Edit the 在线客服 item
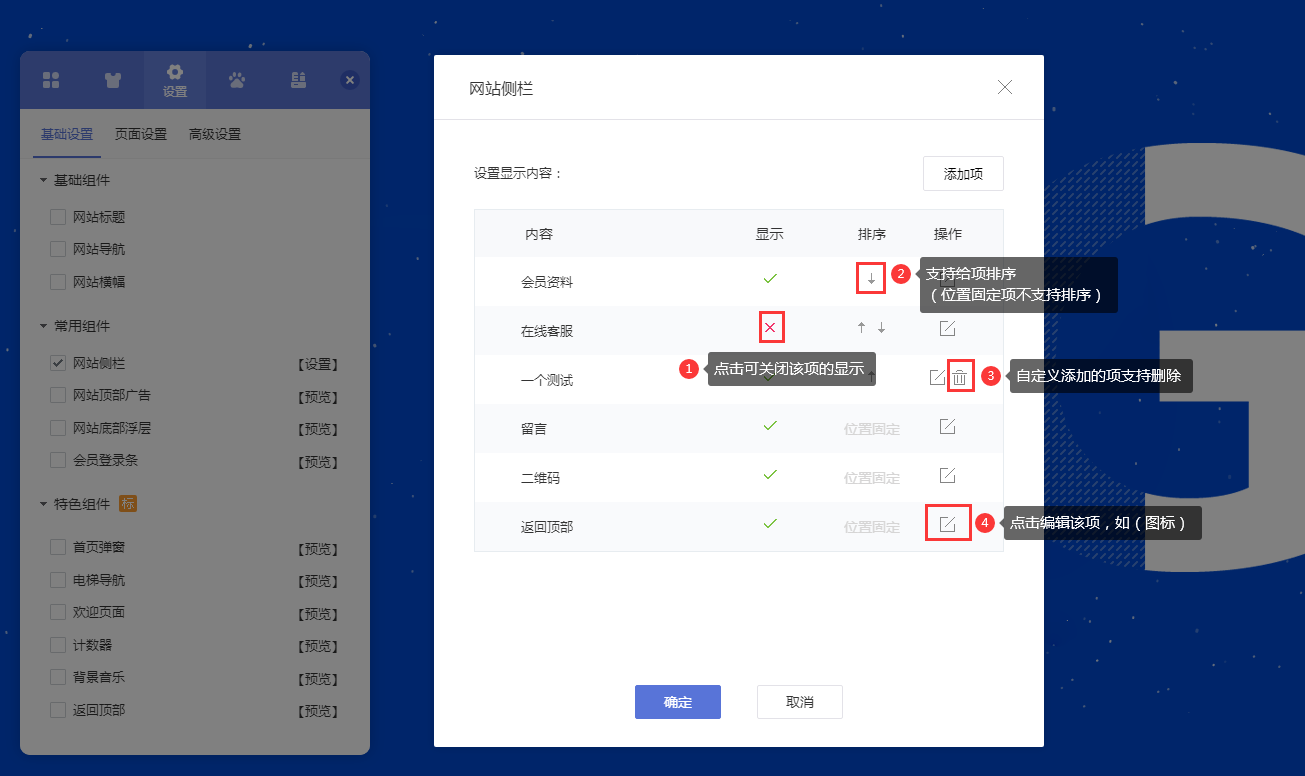The image size is (1305, 776). pos(947,328)
